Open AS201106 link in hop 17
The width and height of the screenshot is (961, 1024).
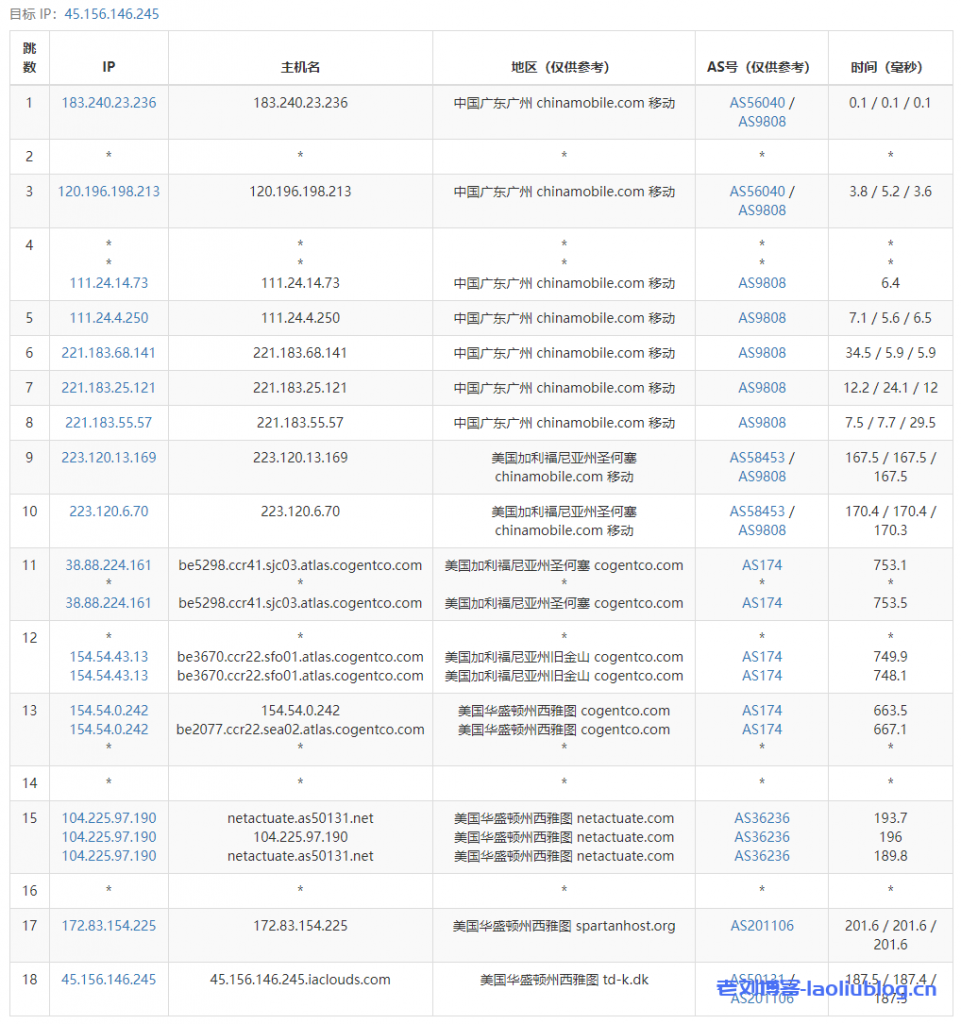(x=761, y=925)
